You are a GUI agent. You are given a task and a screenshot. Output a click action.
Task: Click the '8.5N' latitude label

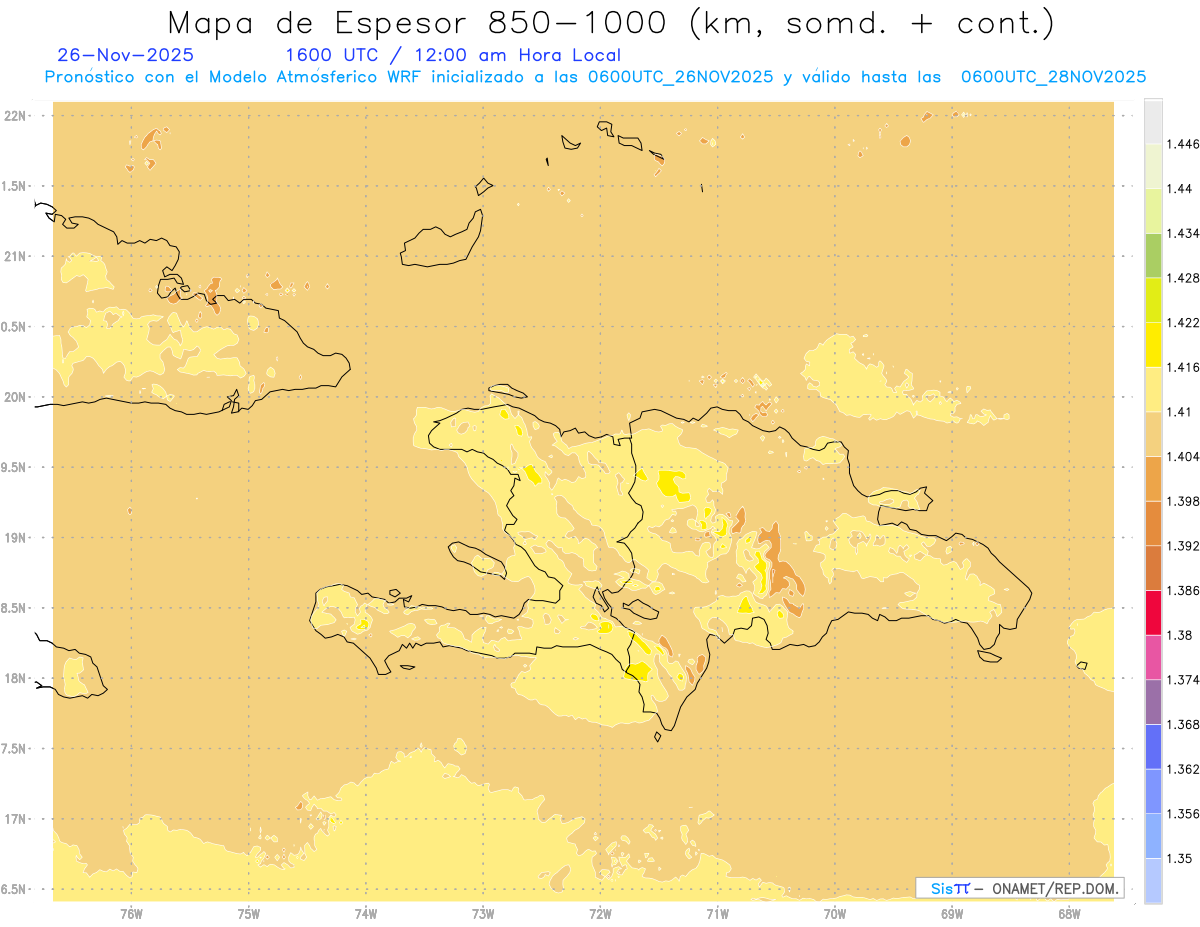pyautogui.click(x=14, y=608)
